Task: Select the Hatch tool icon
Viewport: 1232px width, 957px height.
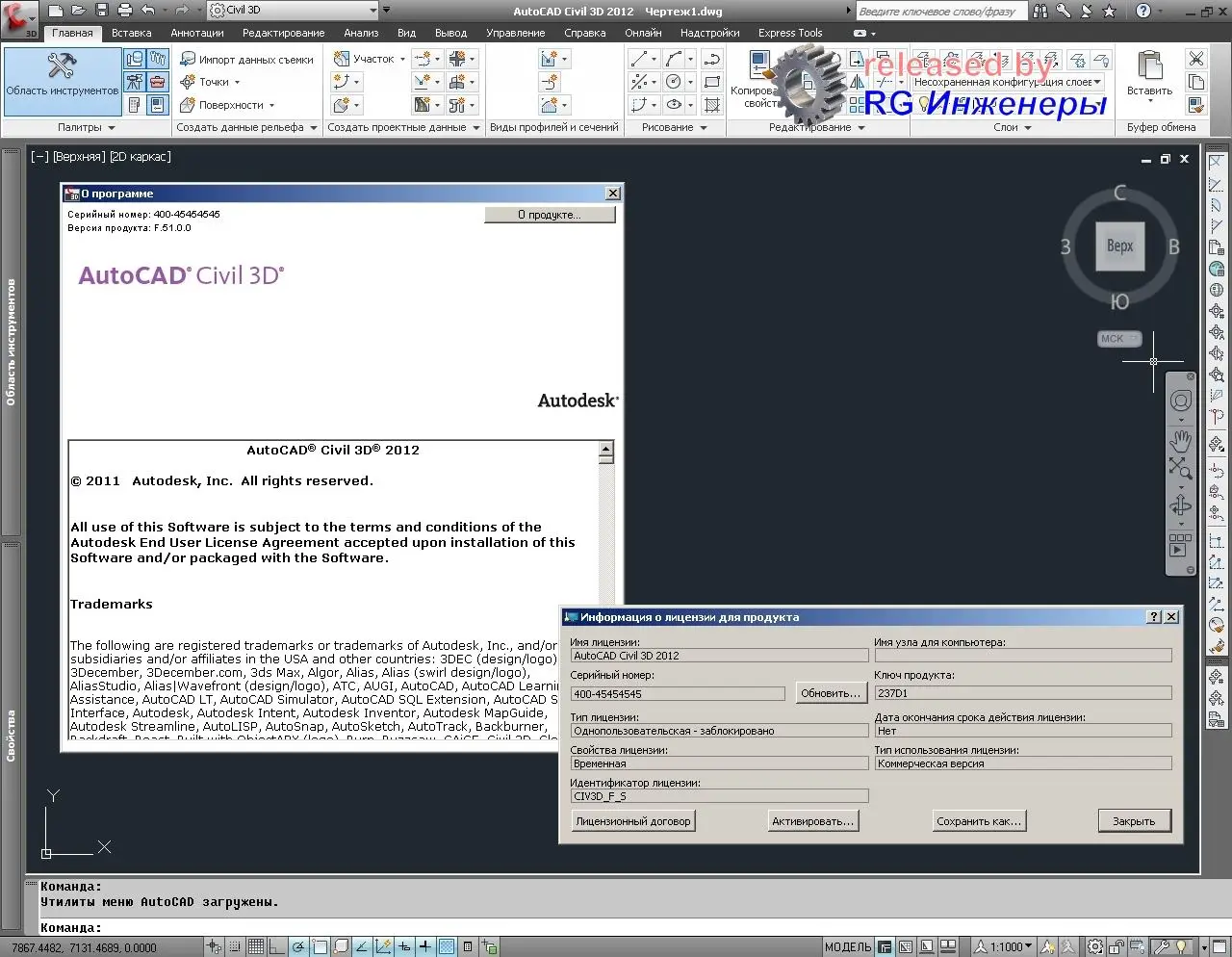Action: pyautogui.click(x=712, y=105)
